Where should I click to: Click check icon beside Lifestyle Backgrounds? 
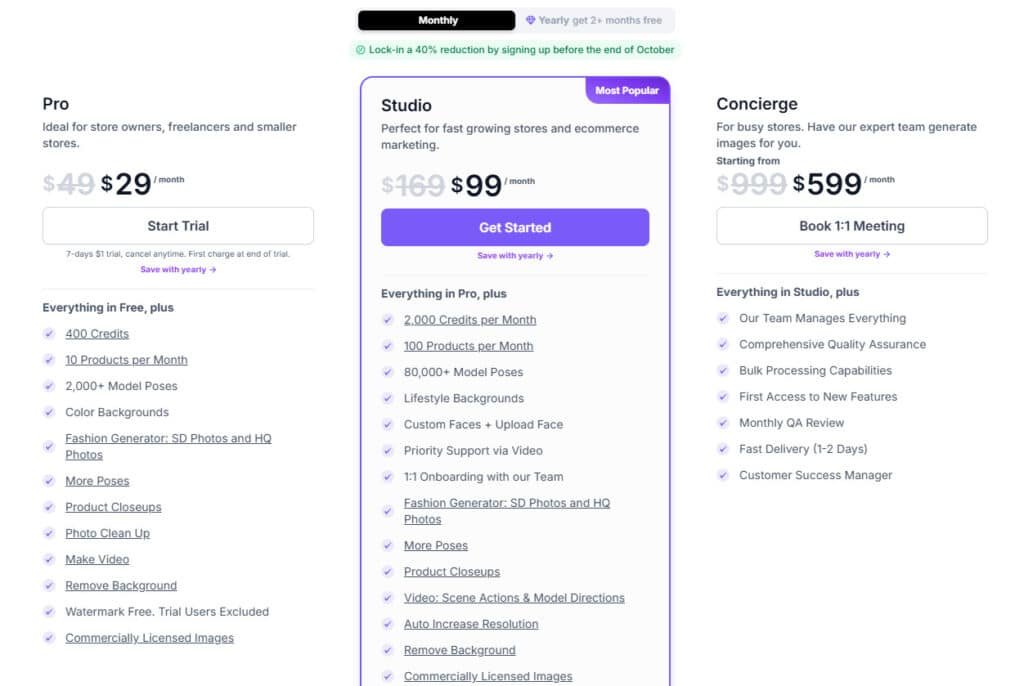387,398
